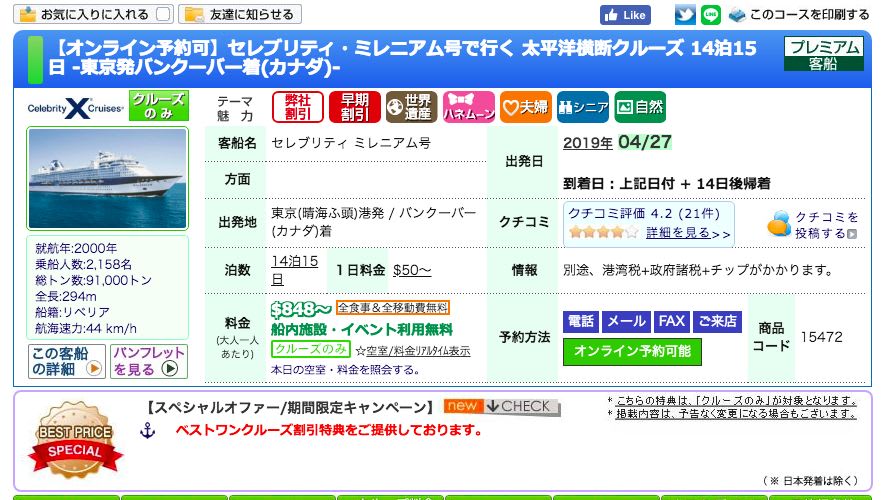Click the Facebook Like button
The width and height of the screenshot is (882, 500).
click(x=625, y=15)
